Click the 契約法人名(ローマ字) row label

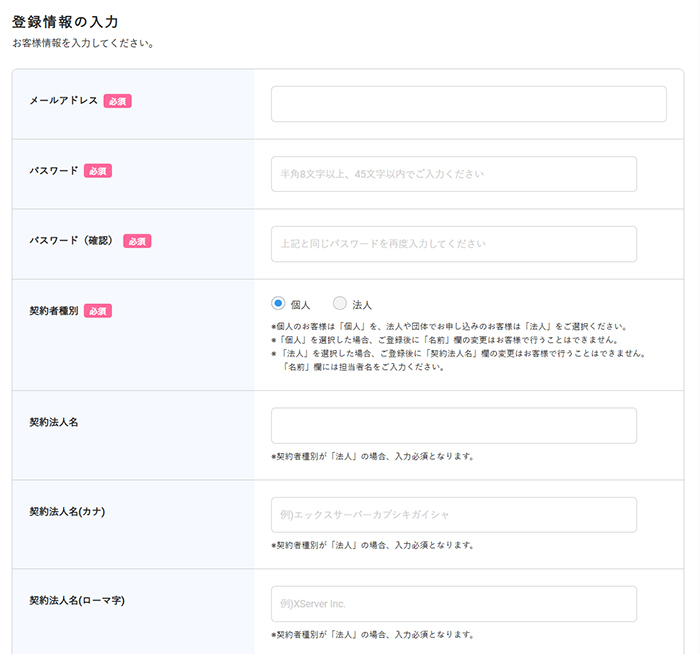[76, 600]
